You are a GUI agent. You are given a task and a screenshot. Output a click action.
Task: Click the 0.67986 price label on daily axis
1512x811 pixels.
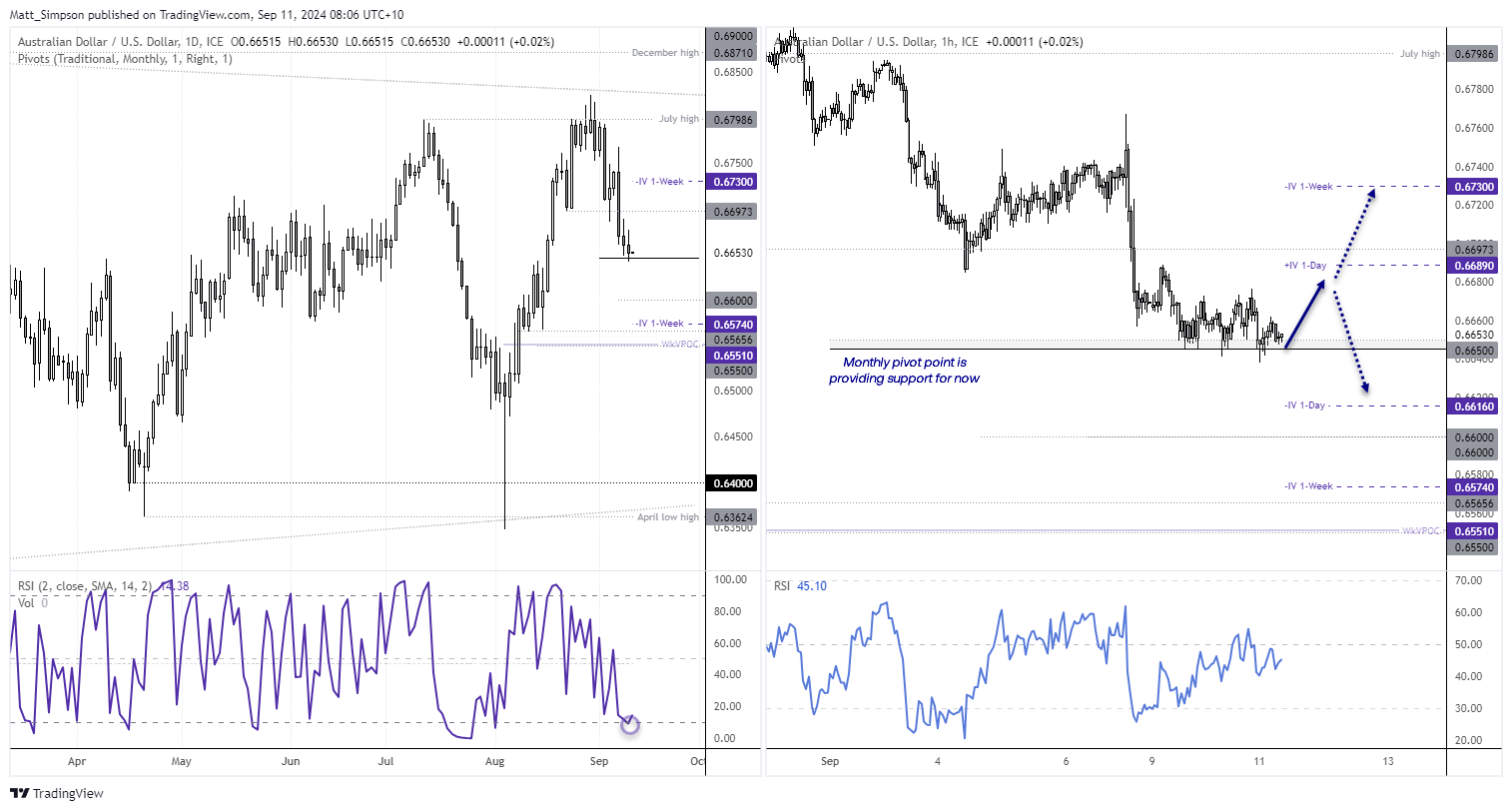pyautogui.click(x=733, y=120)
